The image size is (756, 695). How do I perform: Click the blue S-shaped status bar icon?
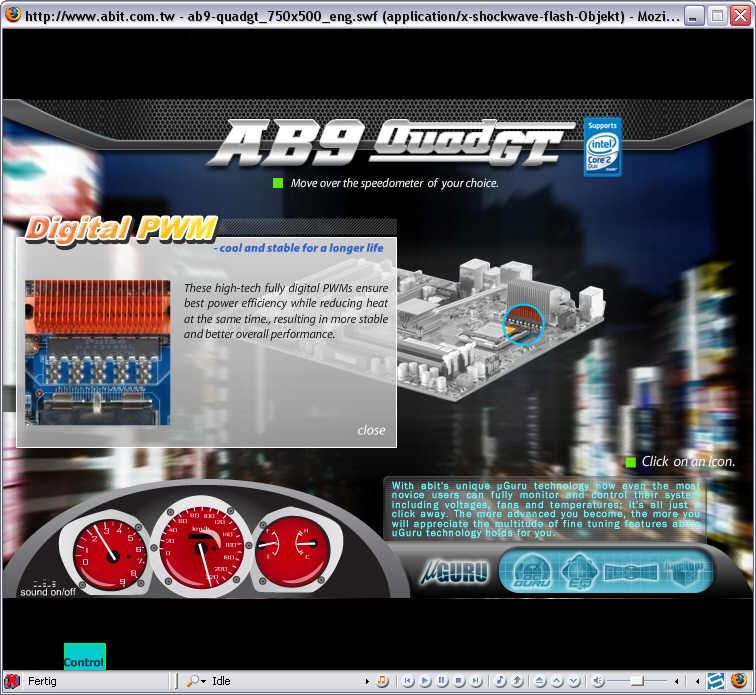(x=716, y=681)
